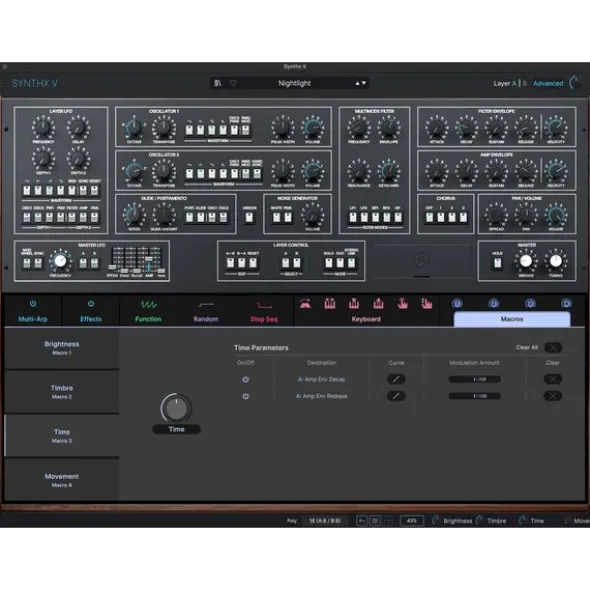Screen dimensions: 590x591
Task: Toggle the Multi-Arp power button
Action: (x=33, y=304)
